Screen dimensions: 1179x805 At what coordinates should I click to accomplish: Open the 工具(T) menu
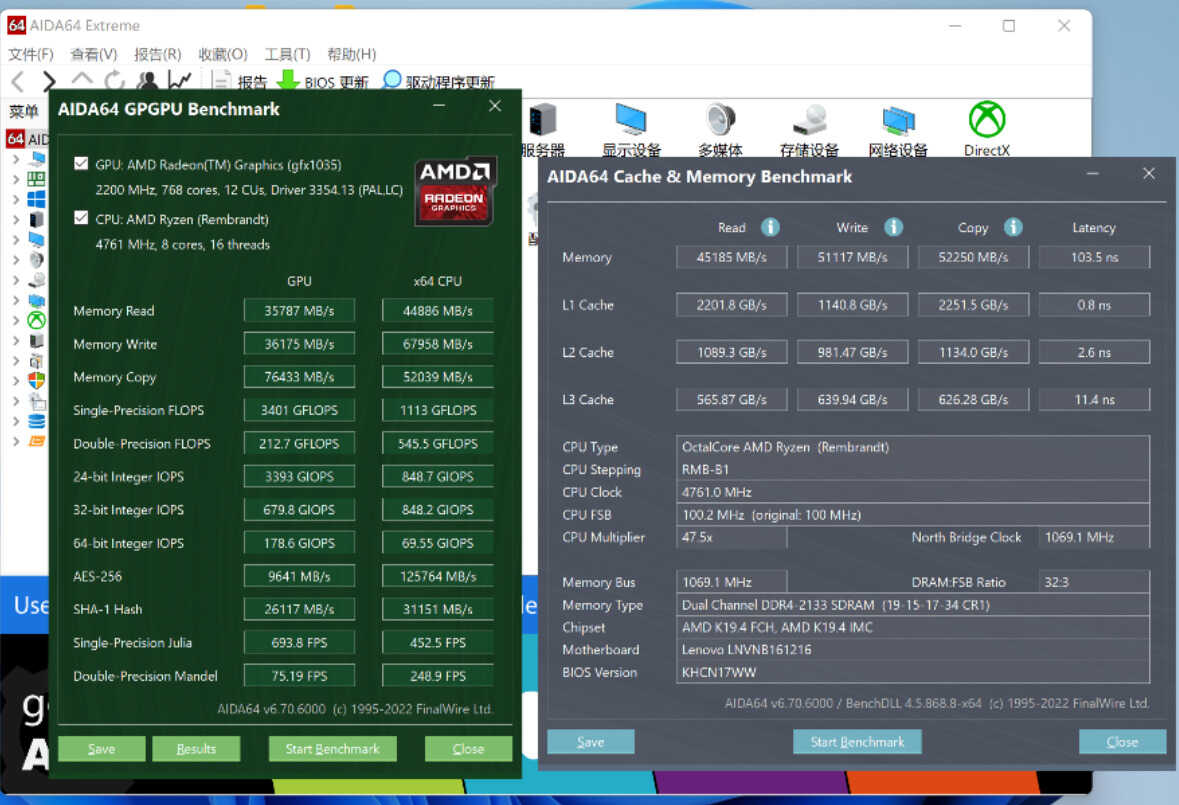click(x=287, y=54)
